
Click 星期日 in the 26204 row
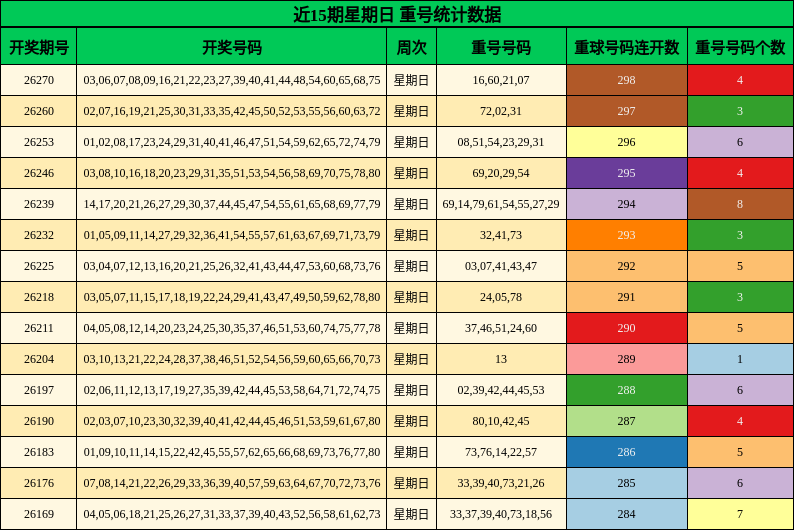coord(411,359)
